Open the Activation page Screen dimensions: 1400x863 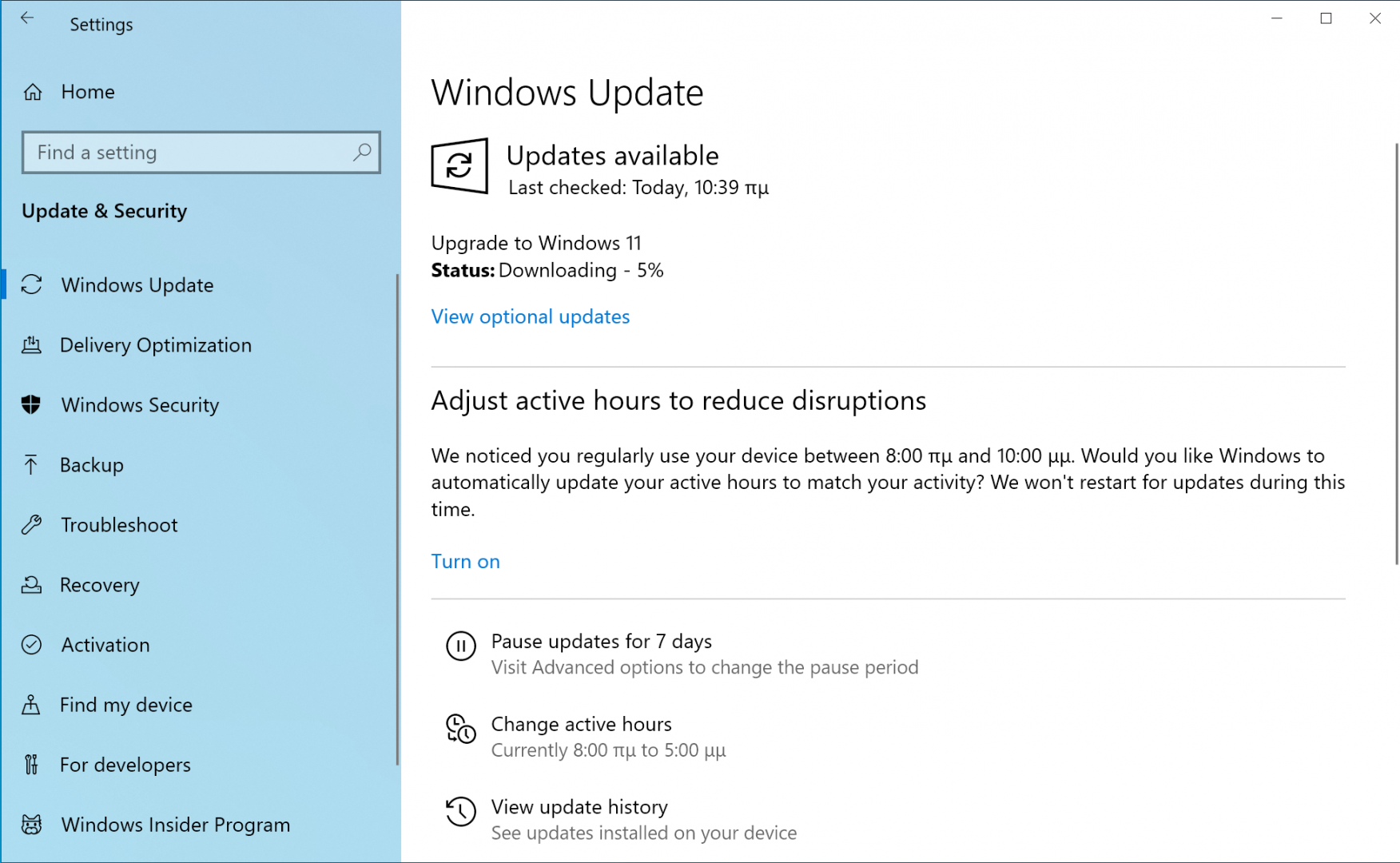(105, 644)
